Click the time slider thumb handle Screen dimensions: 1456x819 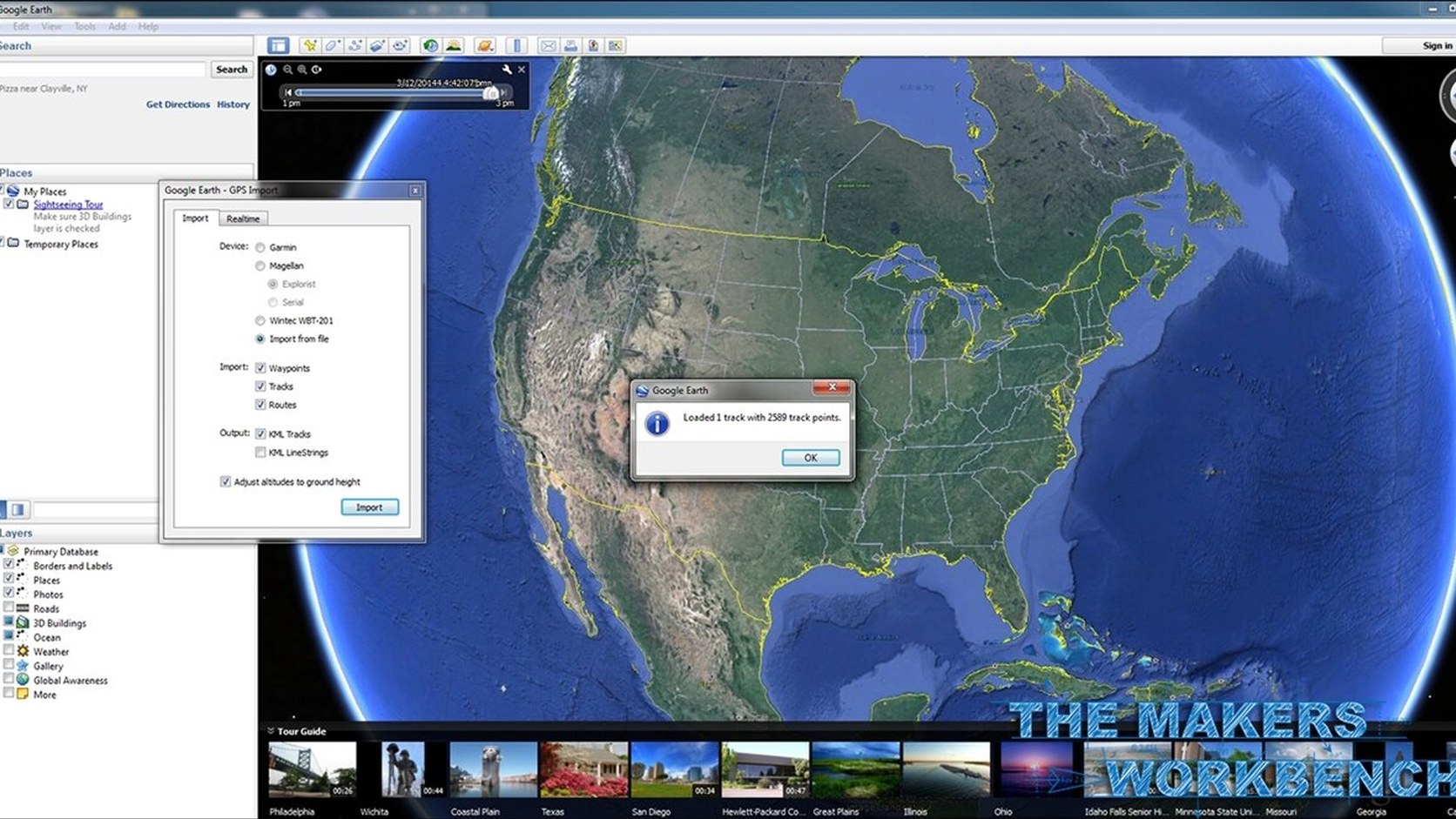point(491,92)
